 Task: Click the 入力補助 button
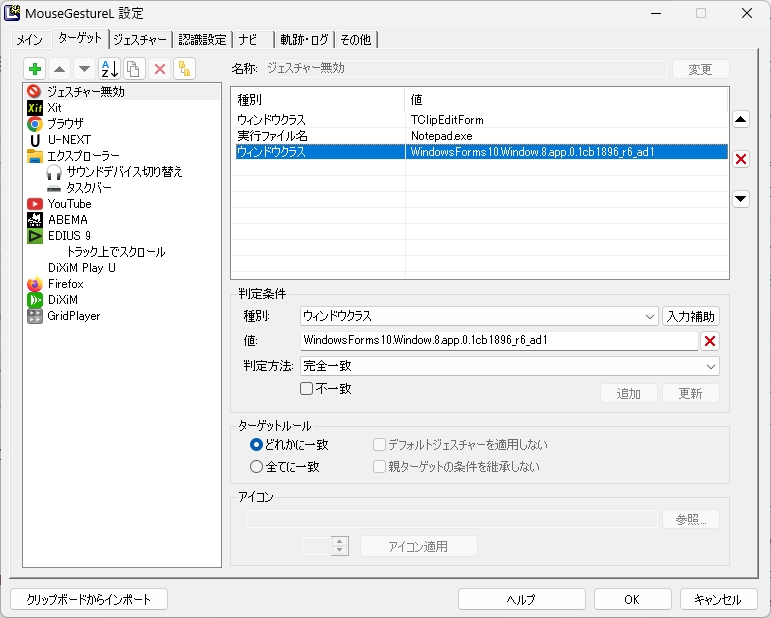point(691,316)
